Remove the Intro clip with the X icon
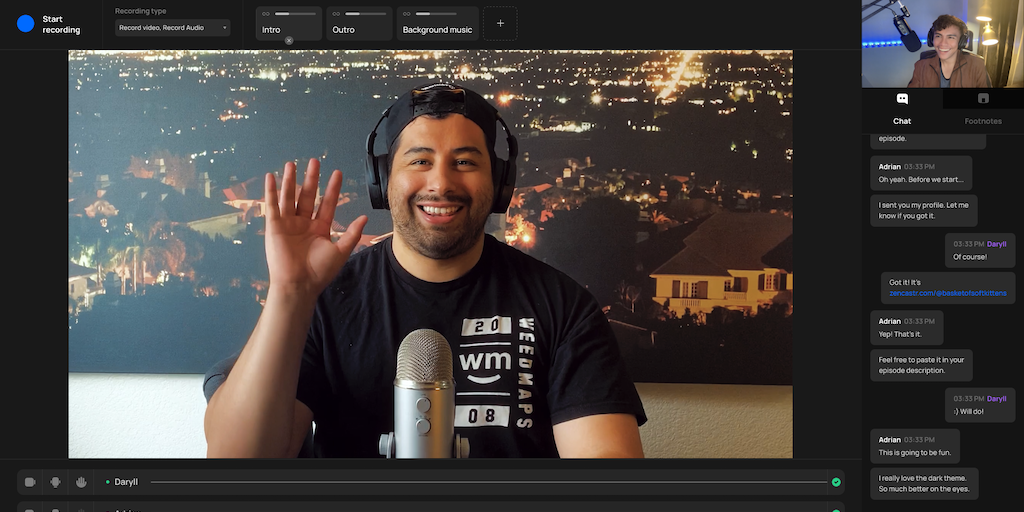This screenshot has width=1024, height=512. tap(289, 41)
